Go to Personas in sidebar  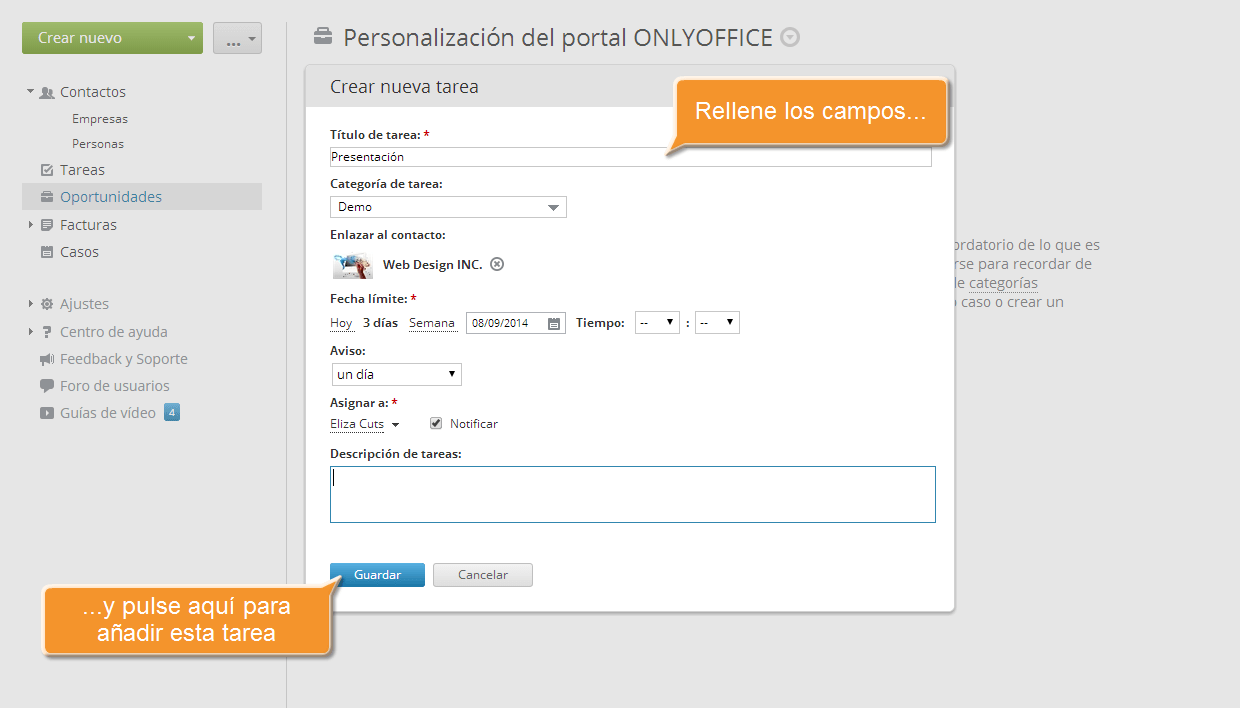click(x=98, y=144)
